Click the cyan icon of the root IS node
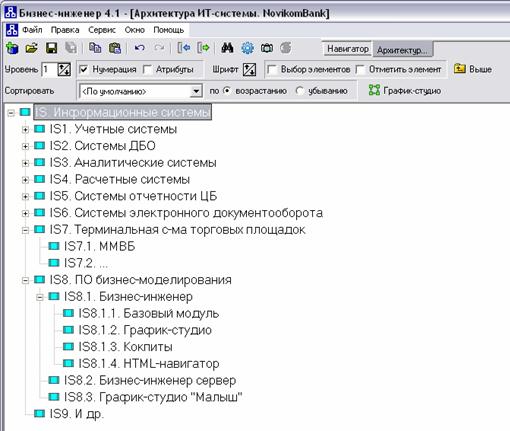Screen dimensions: 510x431 (25, 112)
